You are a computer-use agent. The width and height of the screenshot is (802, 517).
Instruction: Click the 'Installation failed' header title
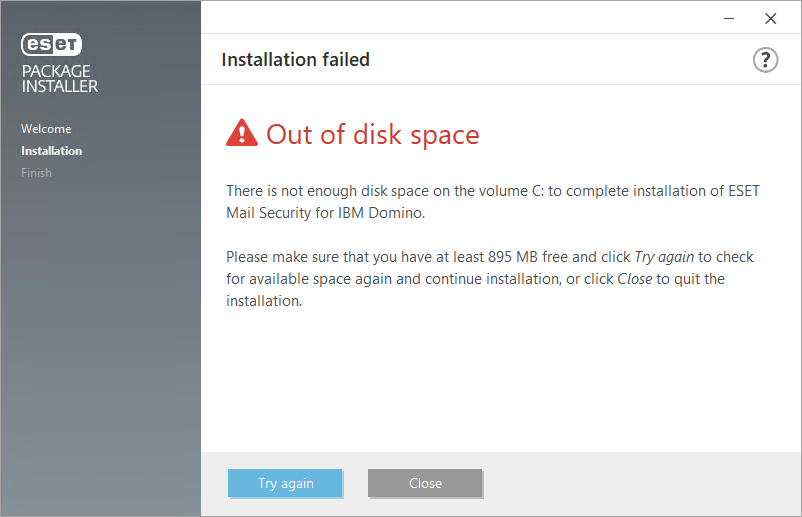295,60
